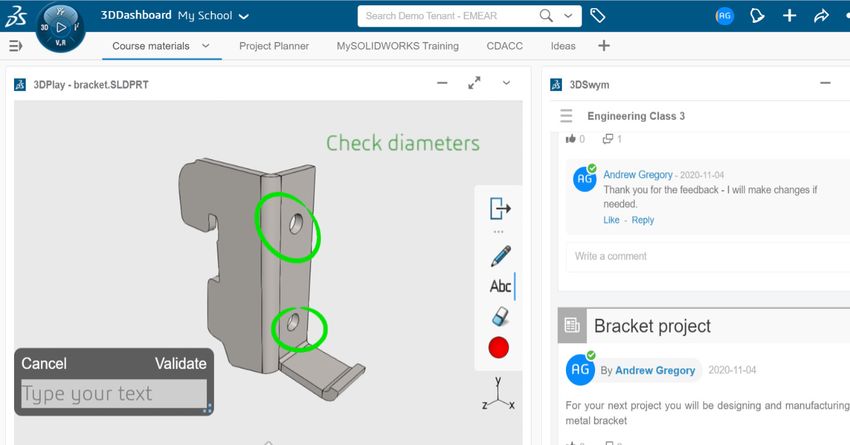This screenshot has width=850, height=445.
Task: Expand the 3DPlay widget to fullscreen
Action: (474, 83)
